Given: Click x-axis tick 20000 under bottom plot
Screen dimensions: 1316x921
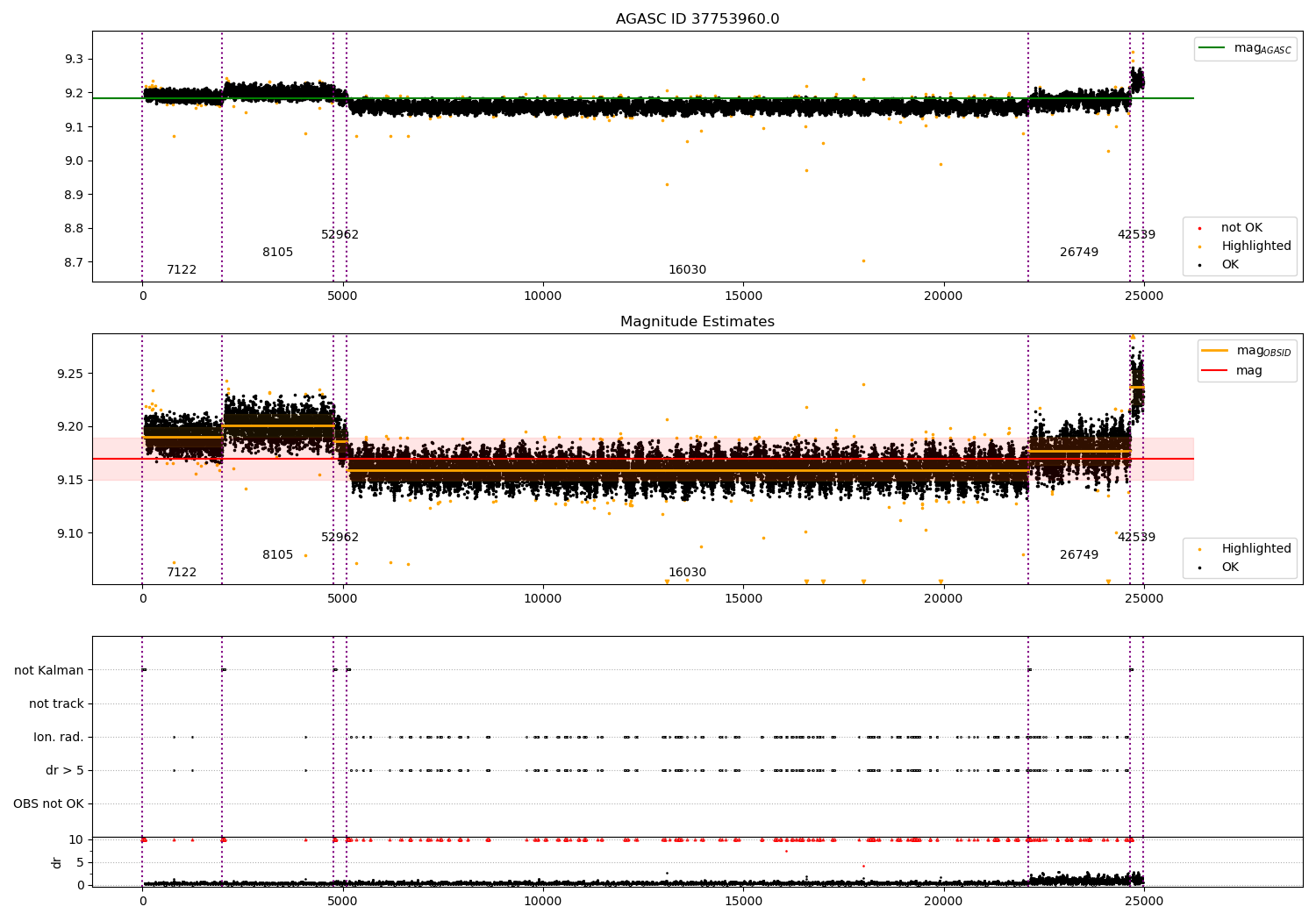Looking at the screenshot, I should (943, 901).
